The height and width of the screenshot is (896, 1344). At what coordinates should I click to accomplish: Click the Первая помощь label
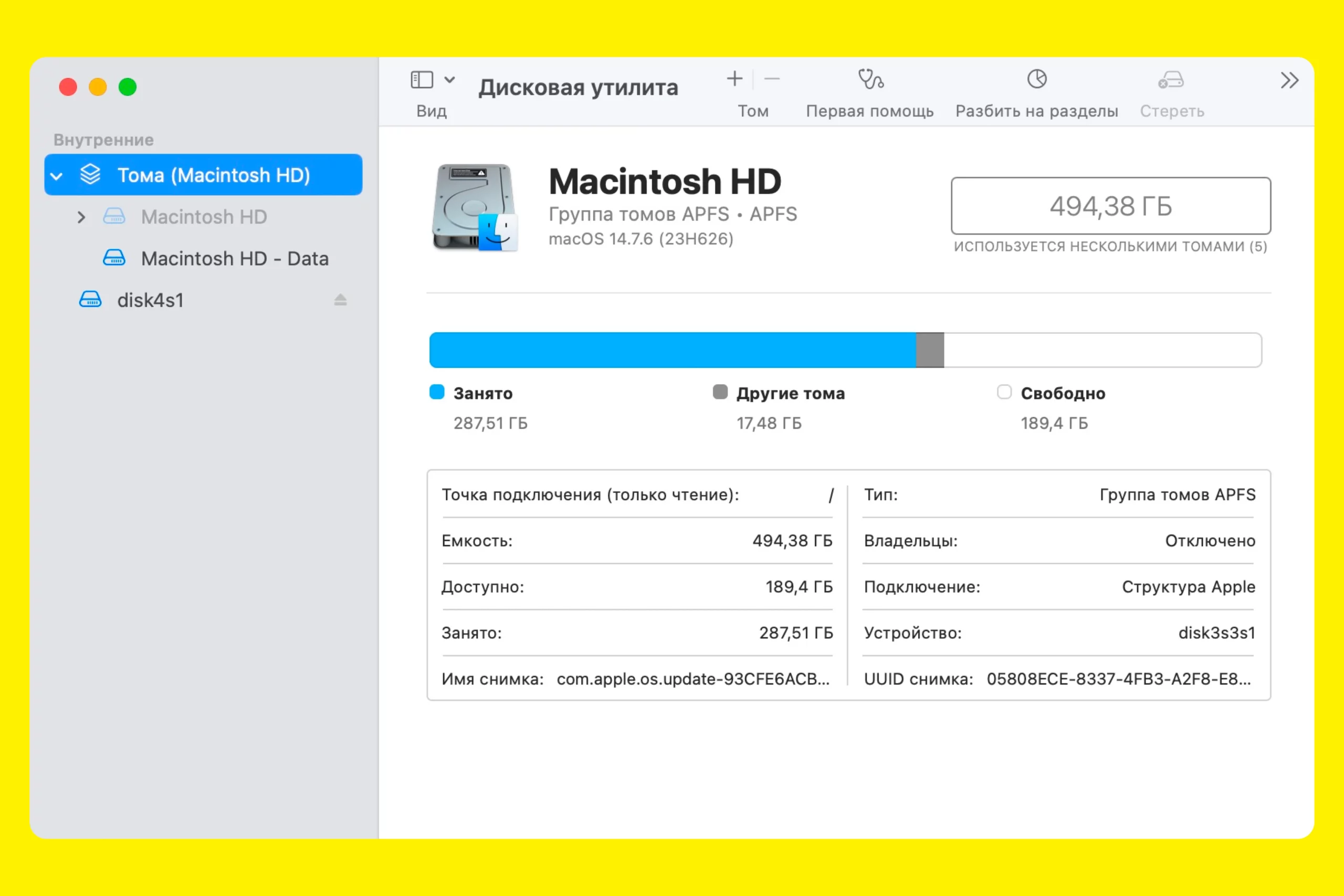(x=869, y=111)
